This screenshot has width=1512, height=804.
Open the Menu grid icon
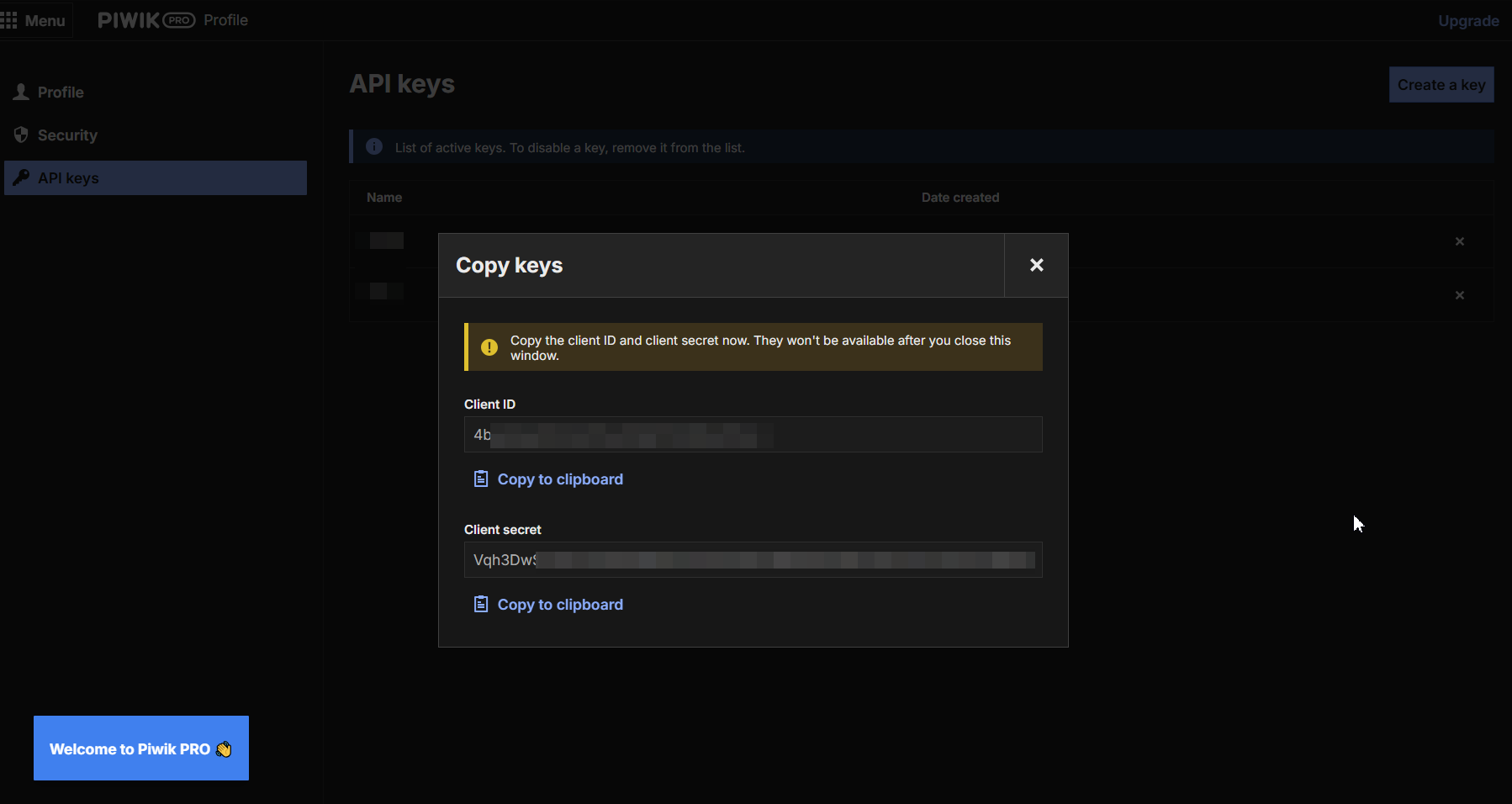click(x=8, y=20)
